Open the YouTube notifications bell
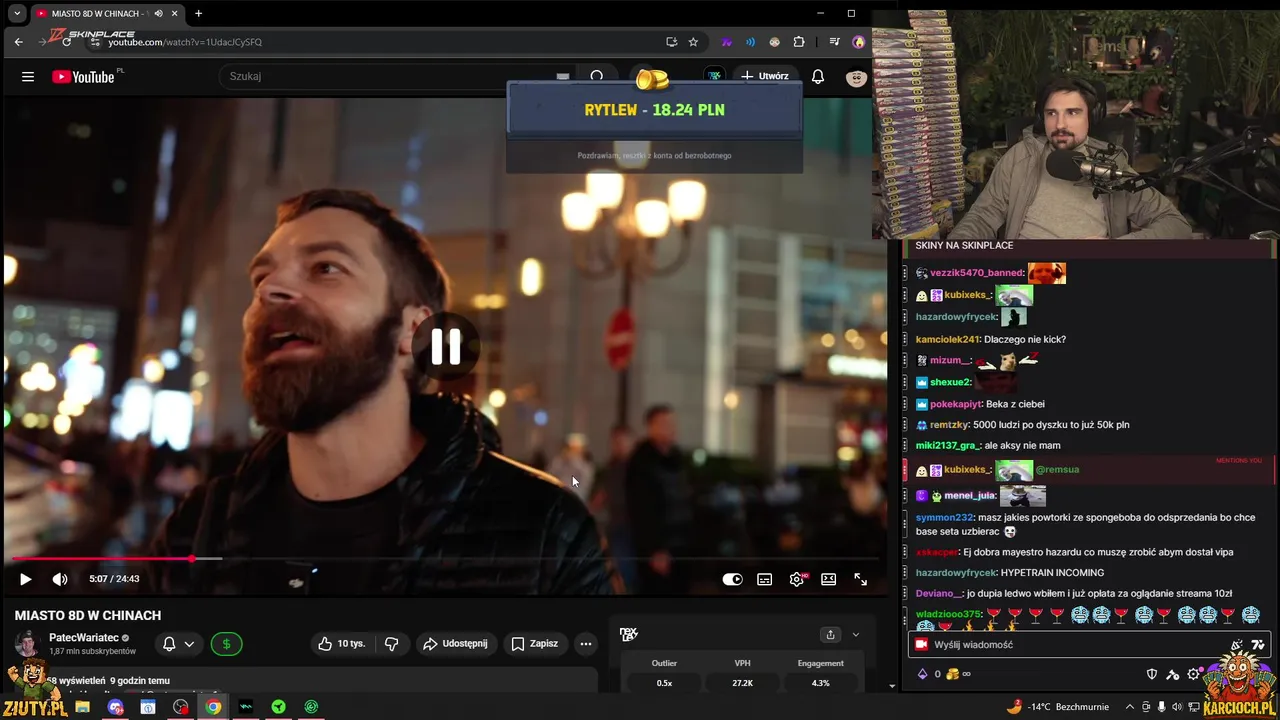Screen dimensions: 1280x720 click(818, 76)
